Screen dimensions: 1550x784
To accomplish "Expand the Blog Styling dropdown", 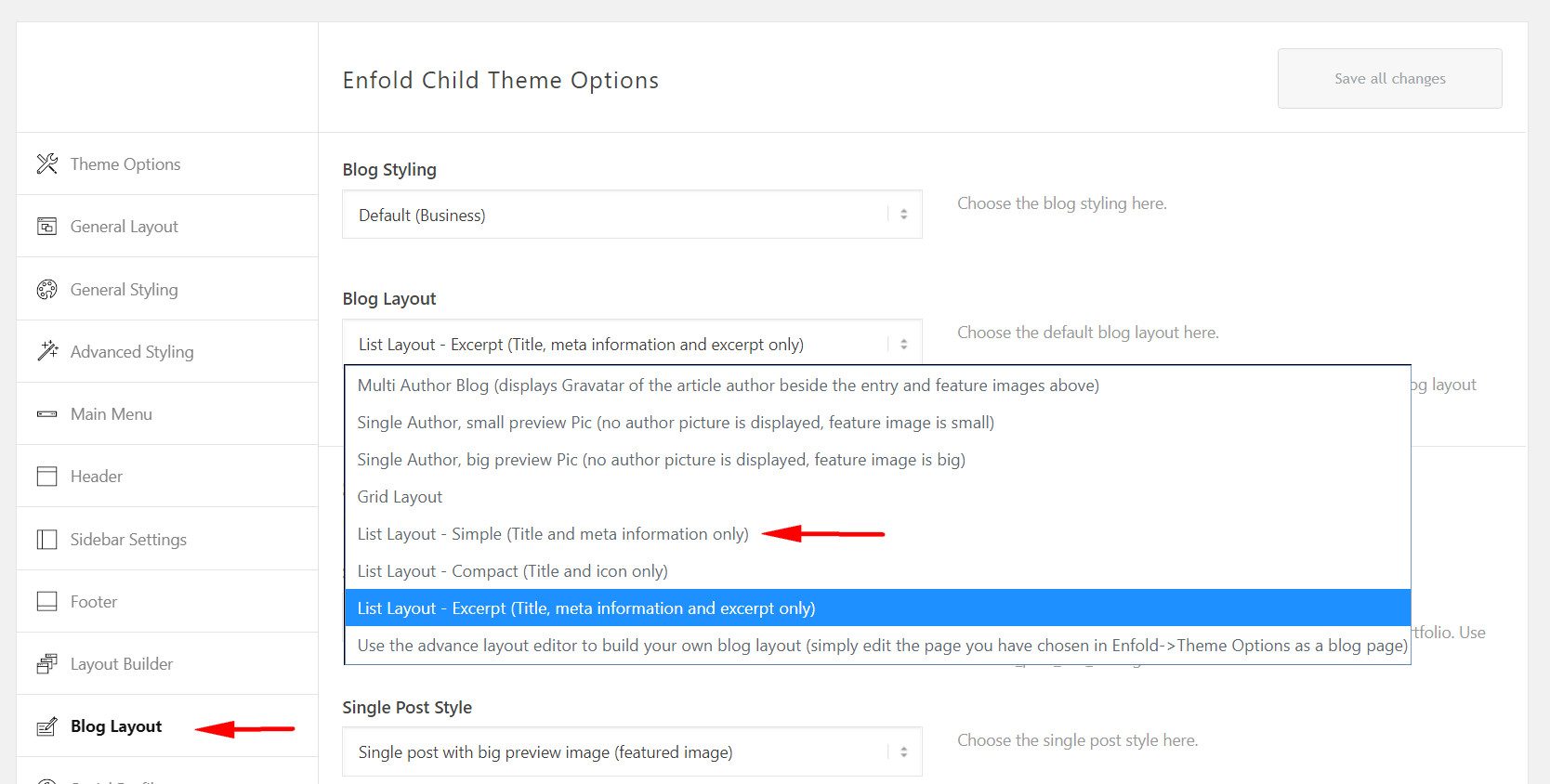I will [632, 215].
